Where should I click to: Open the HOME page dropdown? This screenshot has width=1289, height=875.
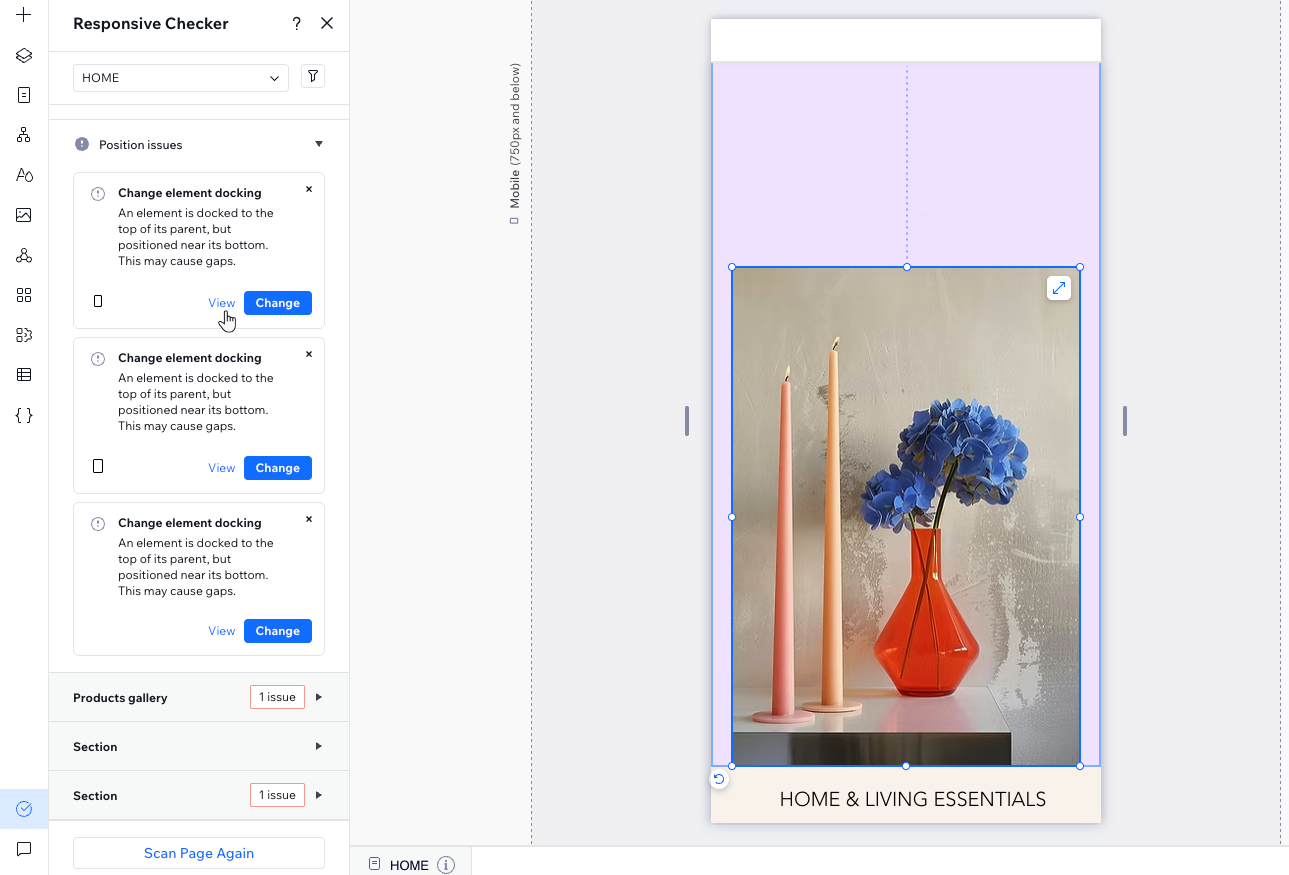(181, 78)
